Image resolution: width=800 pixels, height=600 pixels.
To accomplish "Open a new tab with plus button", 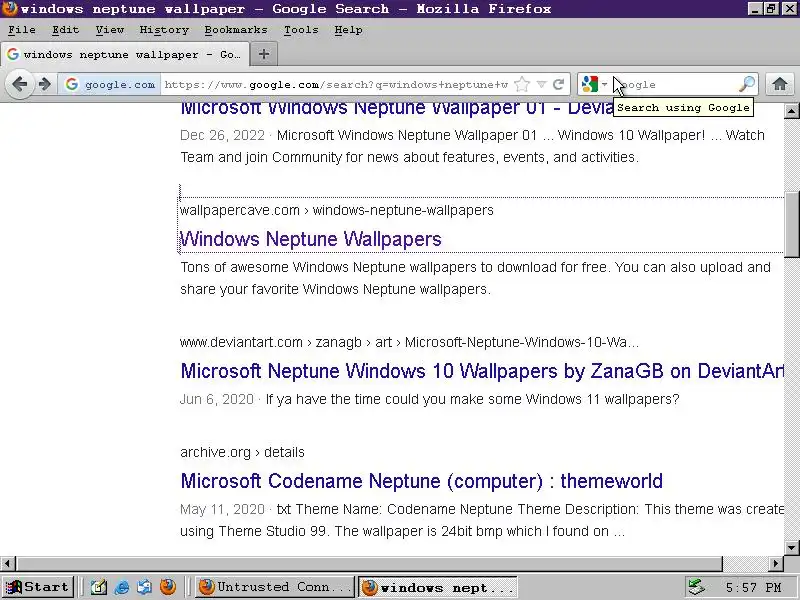I will pyautogui.click(x=264, y=54).
